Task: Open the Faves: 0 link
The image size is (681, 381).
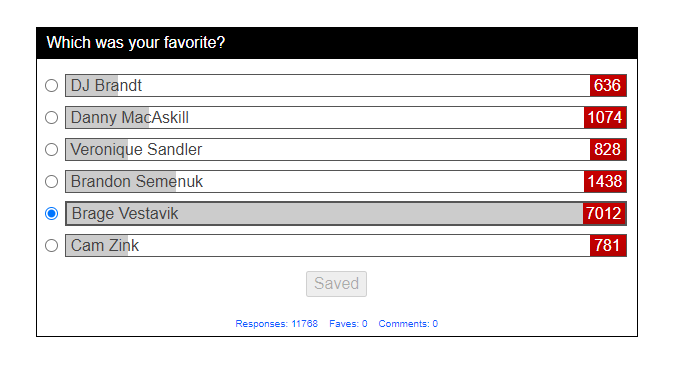Action: (348, 324)
